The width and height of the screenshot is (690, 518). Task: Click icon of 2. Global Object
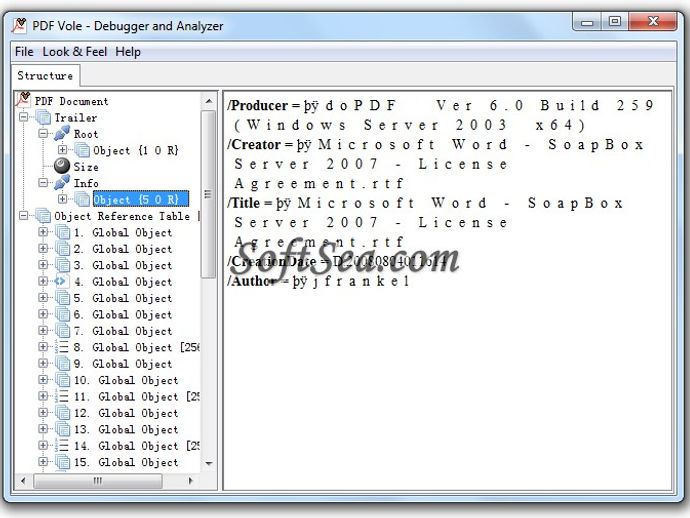pyautogui.click(x=62, y=249)
